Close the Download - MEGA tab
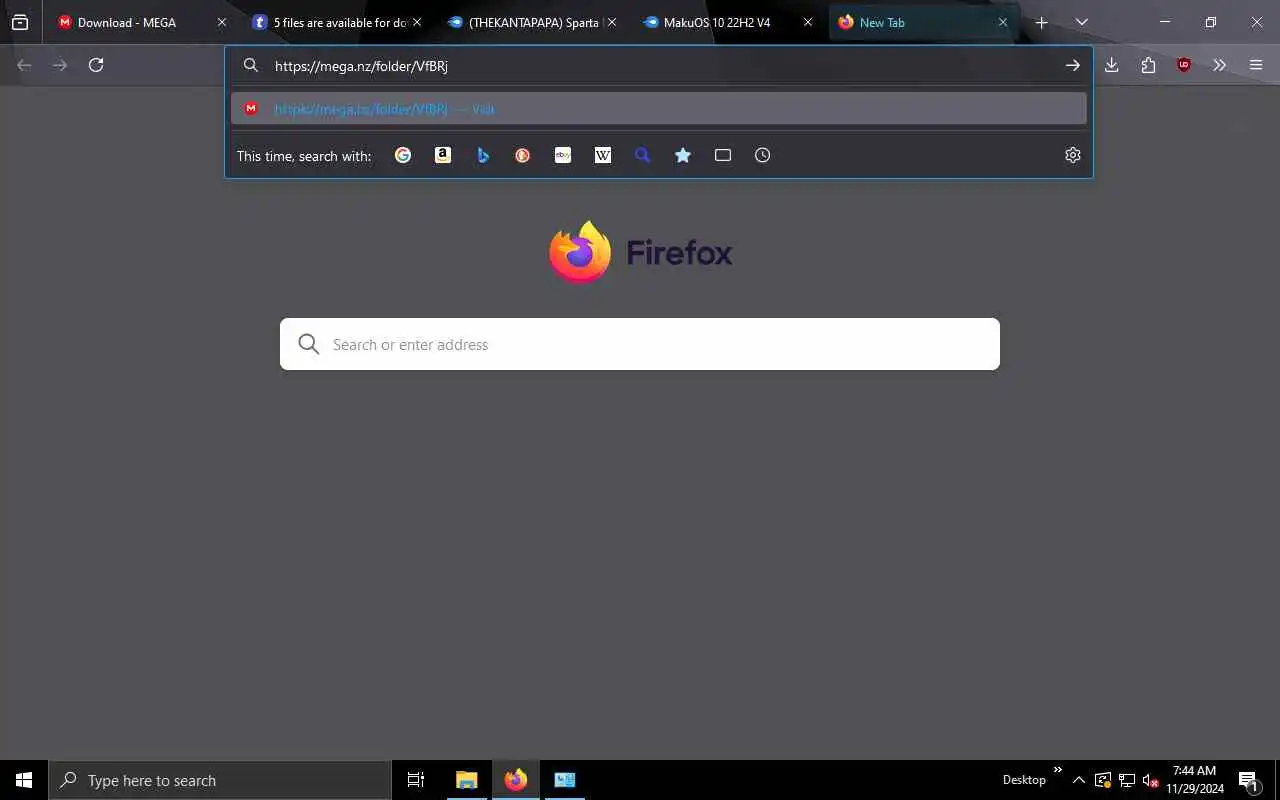This screenshot has width=1280, height=800. (222, 22)
